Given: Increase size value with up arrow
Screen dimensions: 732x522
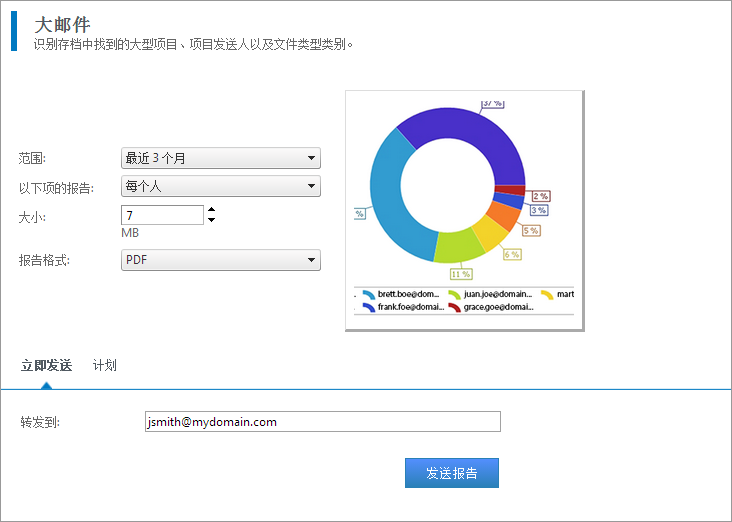Looking at the screenshot, I should (x=211, y=210).
